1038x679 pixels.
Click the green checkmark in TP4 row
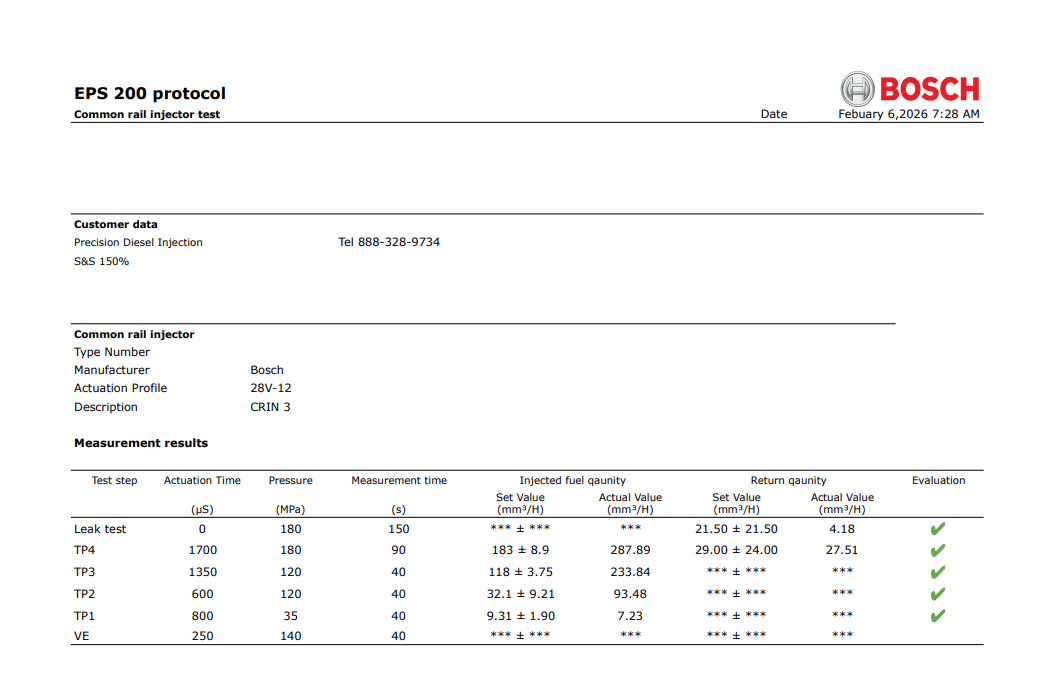[937, 551]
